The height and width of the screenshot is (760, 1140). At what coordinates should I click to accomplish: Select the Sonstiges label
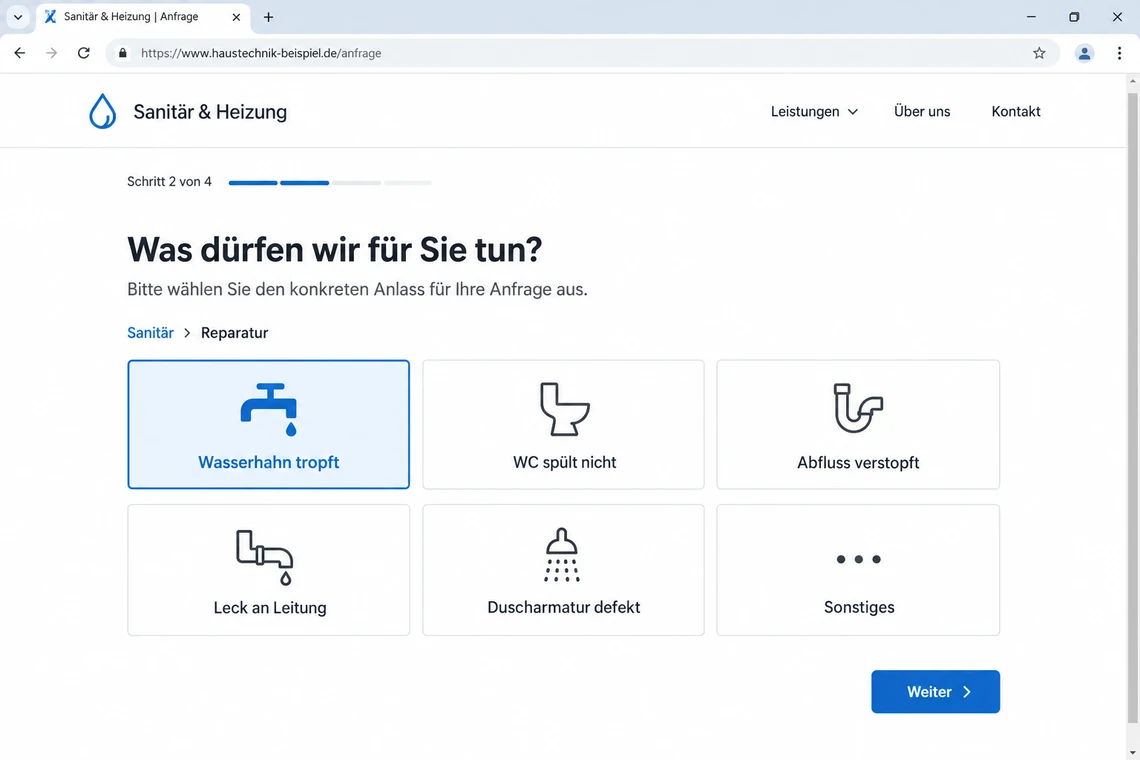tap(859, 607)
